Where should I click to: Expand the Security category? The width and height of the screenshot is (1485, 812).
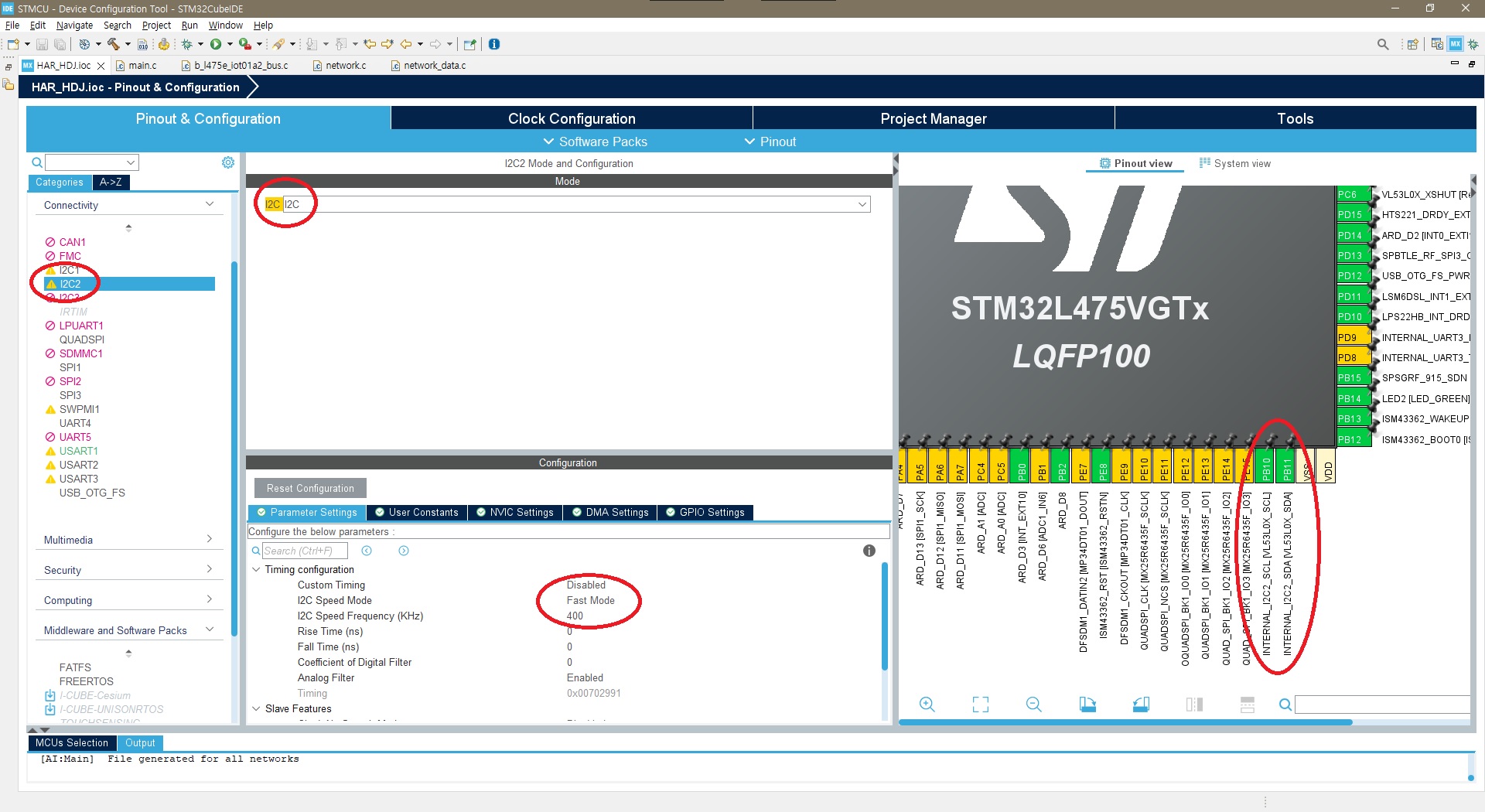[x=210, y=569]
